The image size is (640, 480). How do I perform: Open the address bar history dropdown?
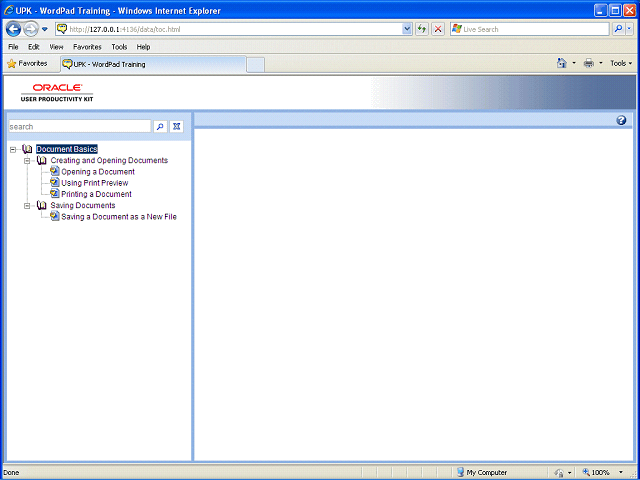pos(407,29)
